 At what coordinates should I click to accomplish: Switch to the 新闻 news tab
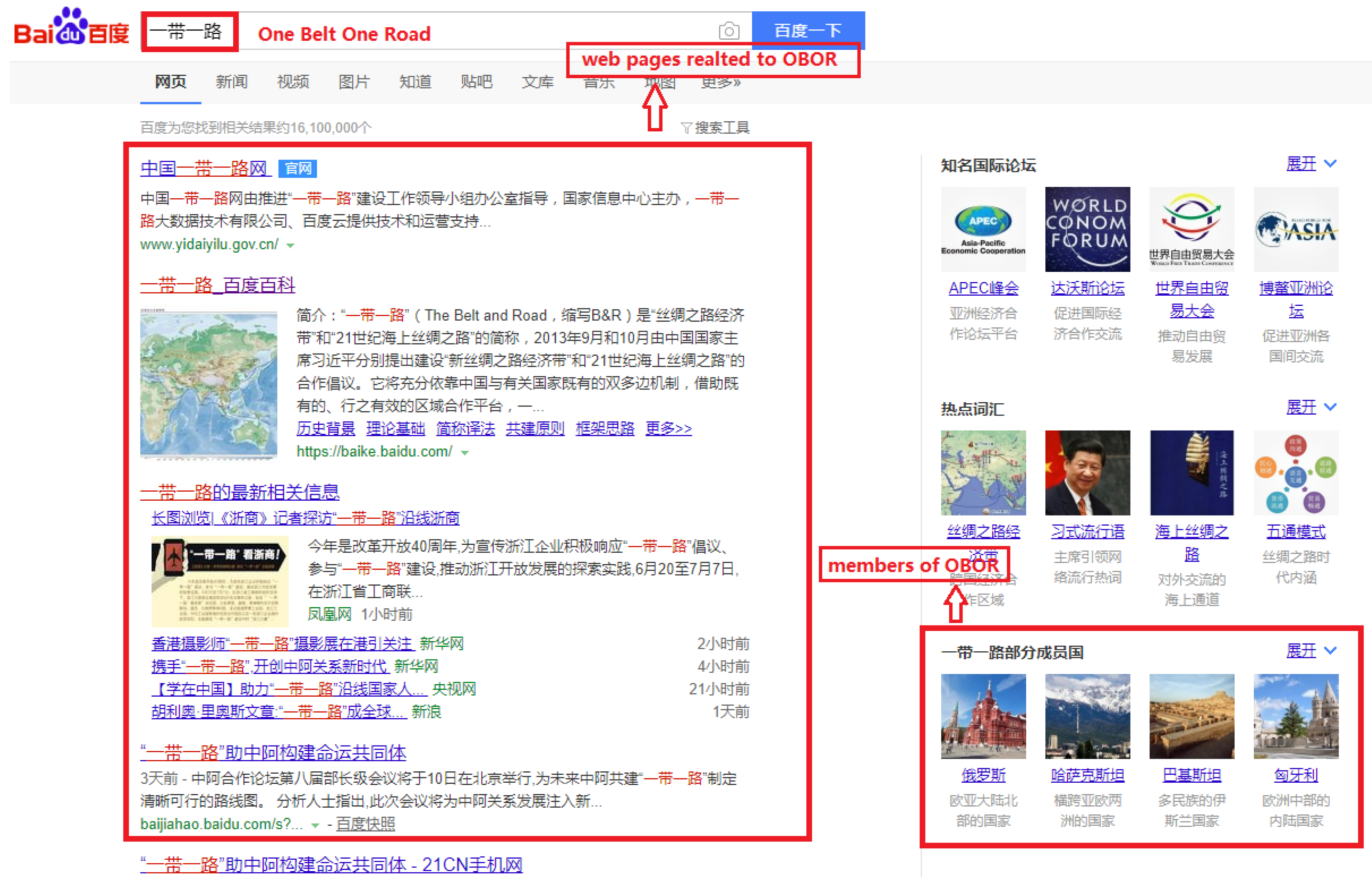(x=231, y=82)
